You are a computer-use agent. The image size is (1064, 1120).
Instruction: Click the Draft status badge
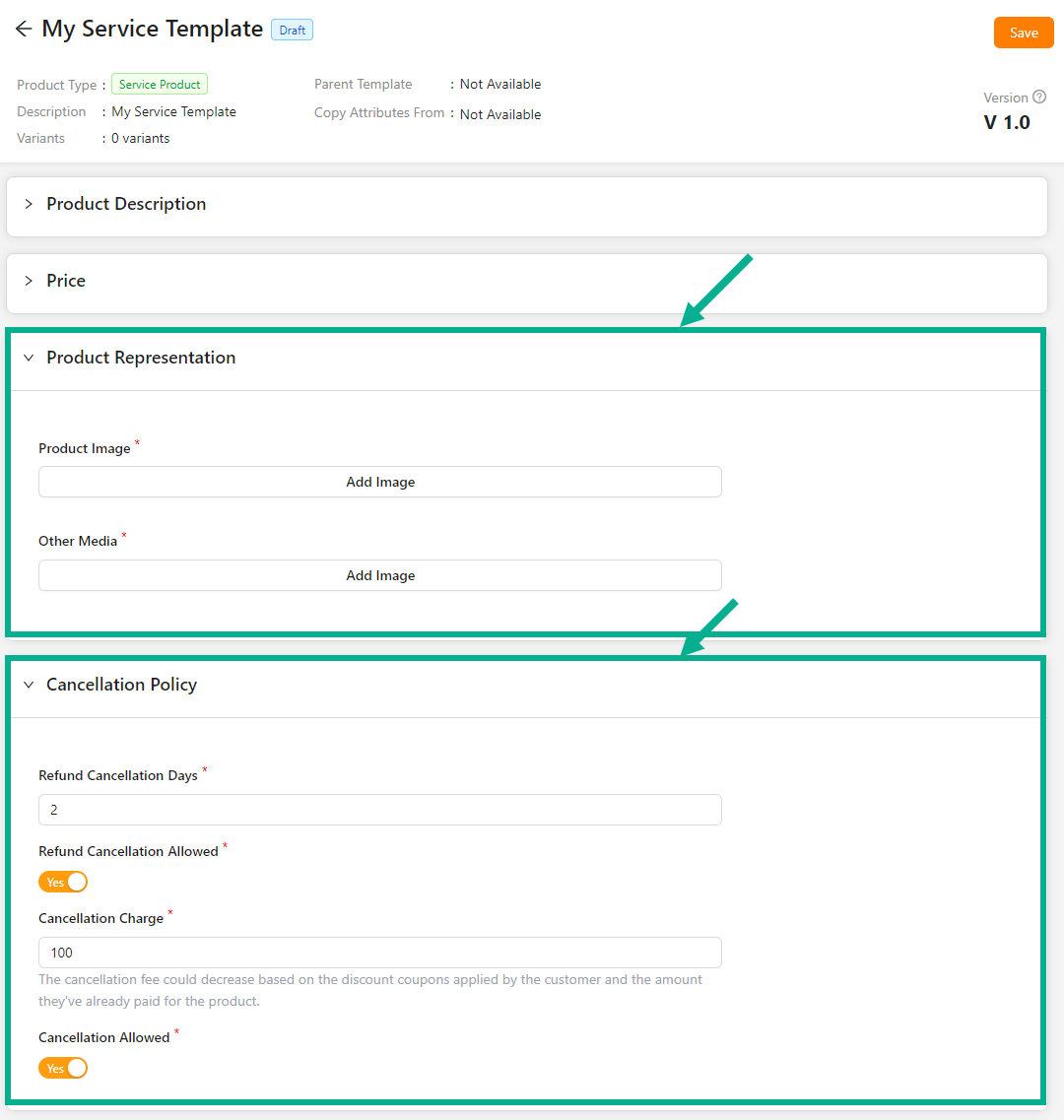pyautogui.click(x=292, y=31)
